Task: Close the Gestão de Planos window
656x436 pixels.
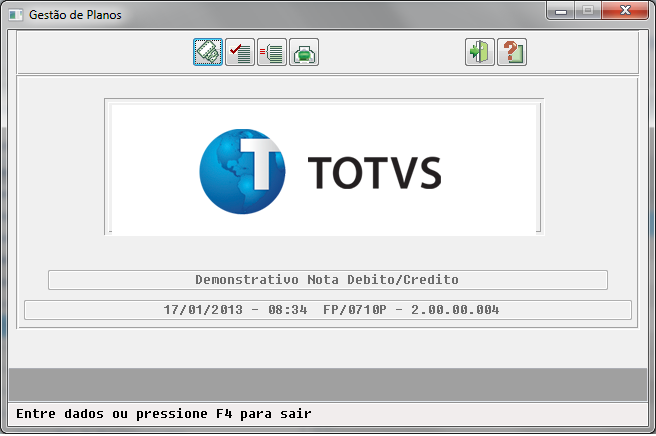Action: pyautogui.click(x=625, y=11)
